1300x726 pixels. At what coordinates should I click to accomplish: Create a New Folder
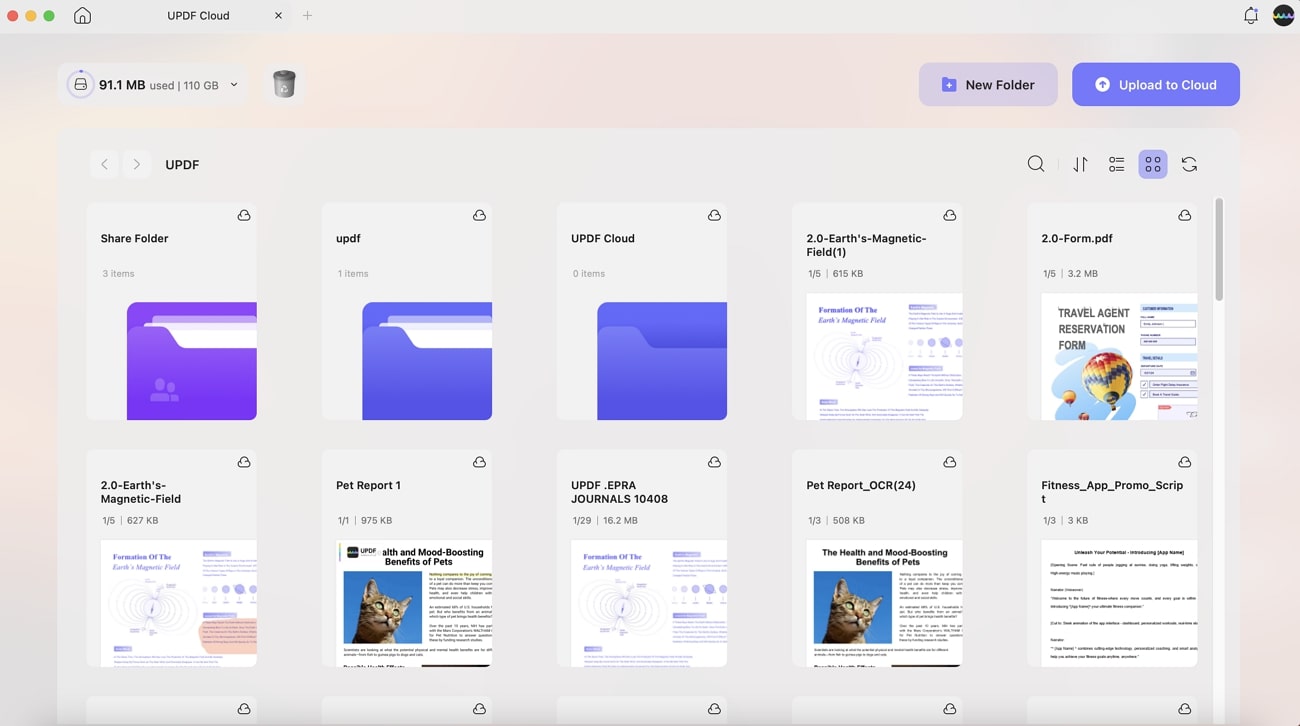click(x=988, y=85)
